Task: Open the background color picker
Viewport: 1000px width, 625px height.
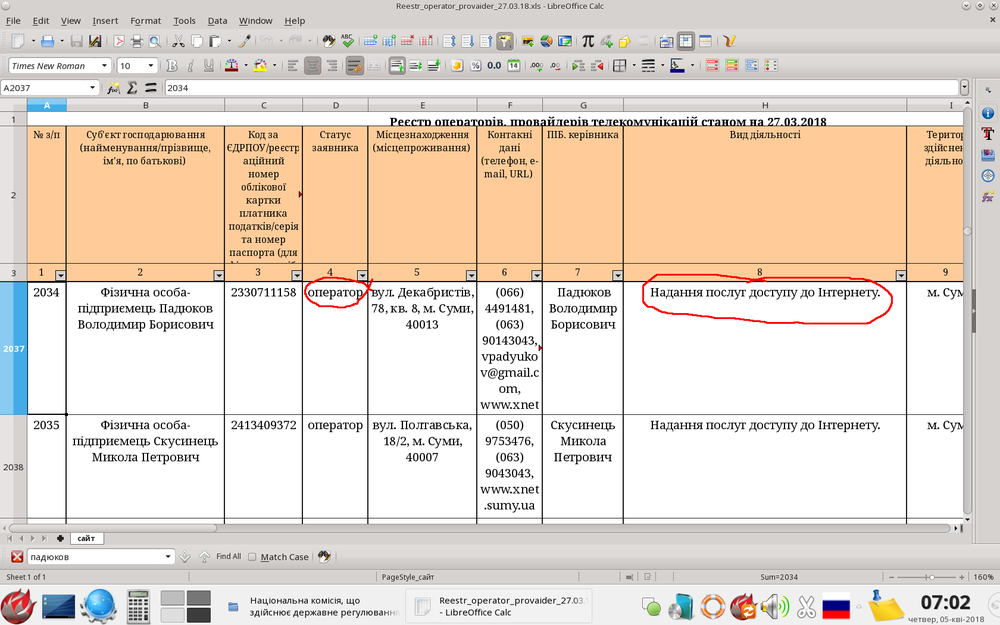Action: tap(259, 66)
